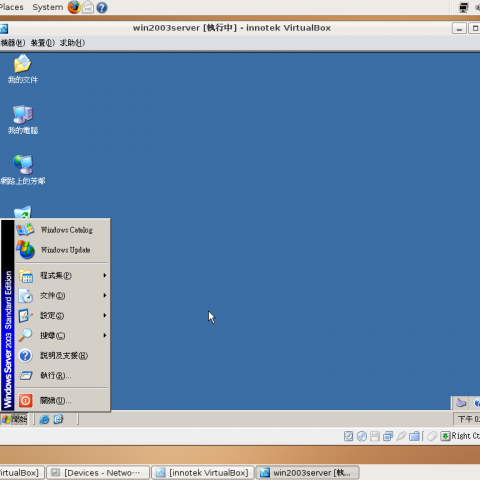The width and height of the screenshot is (480, 480).
Task: Expand the 程式集(P) submenu arrow
Action: [105, 275]
